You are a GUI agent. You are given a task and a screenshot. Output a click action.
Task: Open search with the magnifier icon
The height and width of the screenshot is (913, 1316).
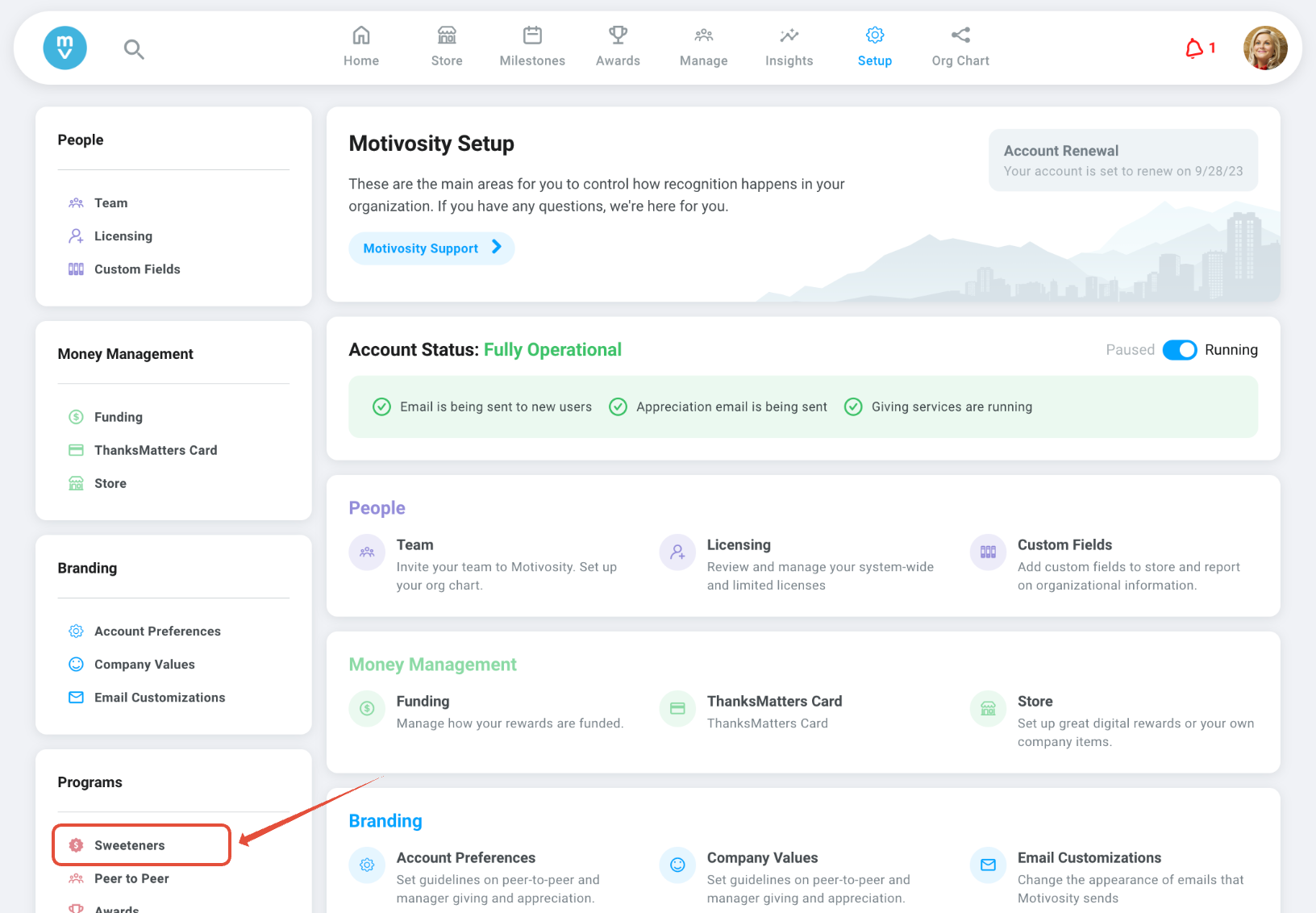tap(134, 50)
